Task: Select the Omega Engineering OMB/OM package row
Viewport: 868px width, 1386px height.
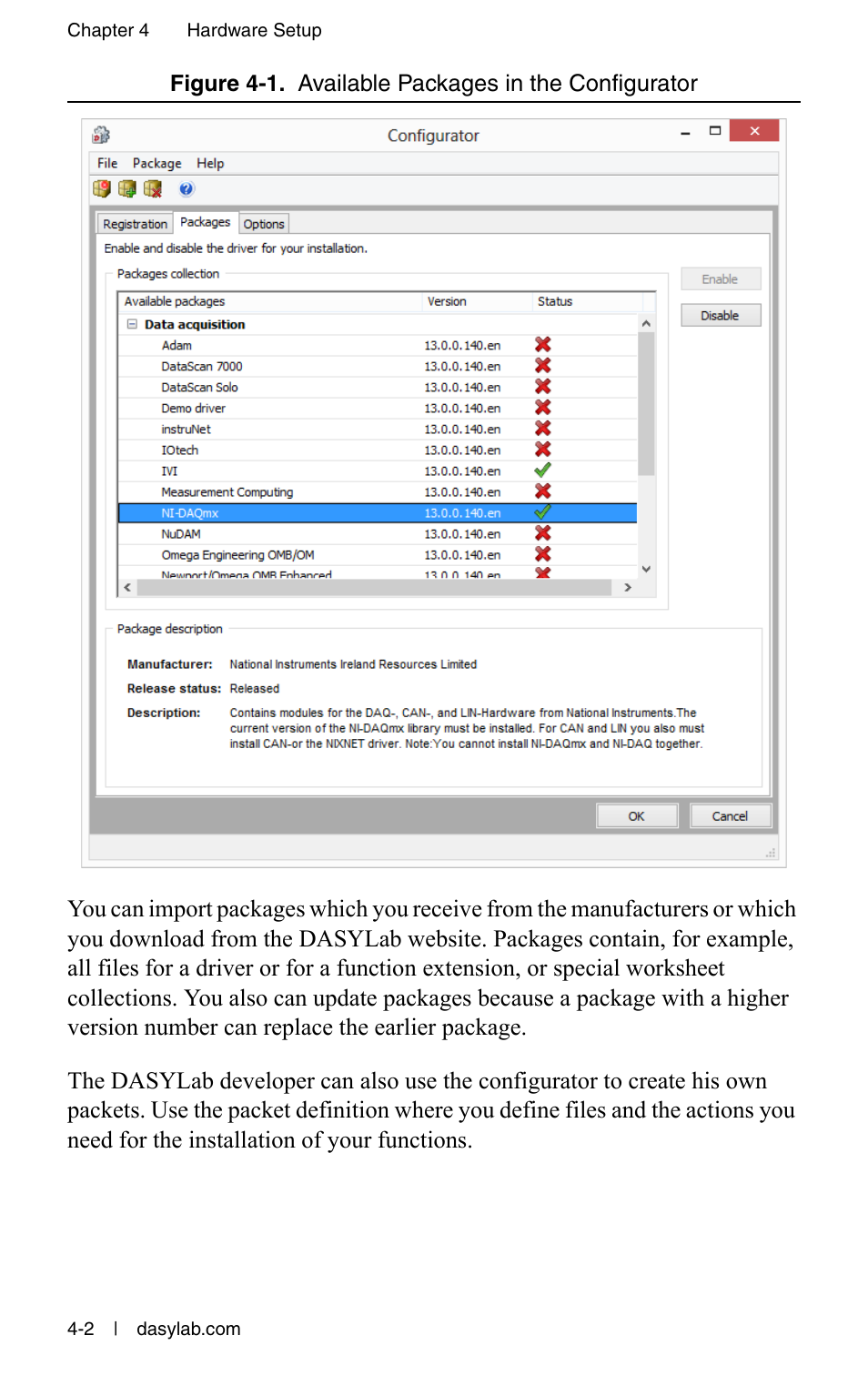Action: tap(378, 554)
